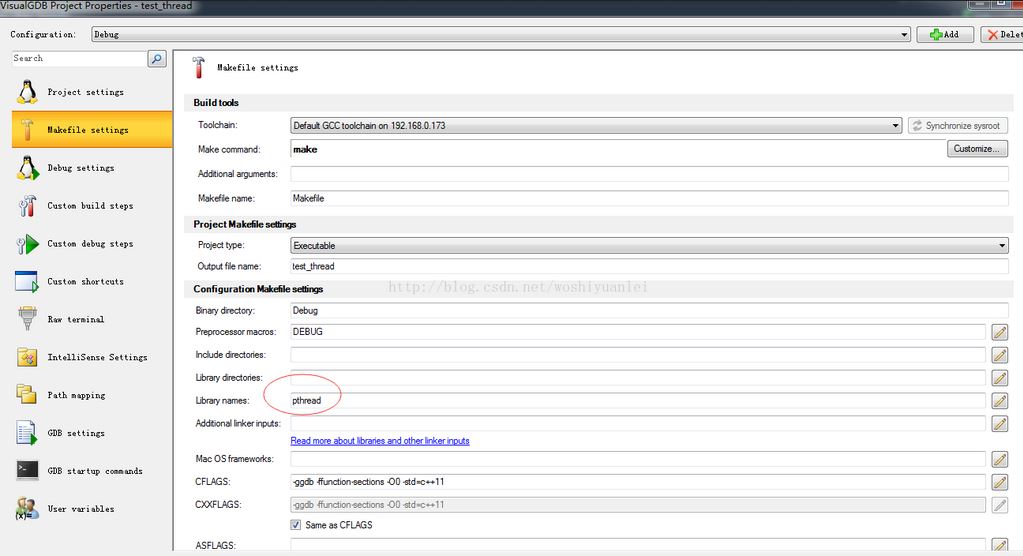This screenshot has height=556, width=1023.
Task: Click edit pencil icon for Library directories
Action: [999, 378]
